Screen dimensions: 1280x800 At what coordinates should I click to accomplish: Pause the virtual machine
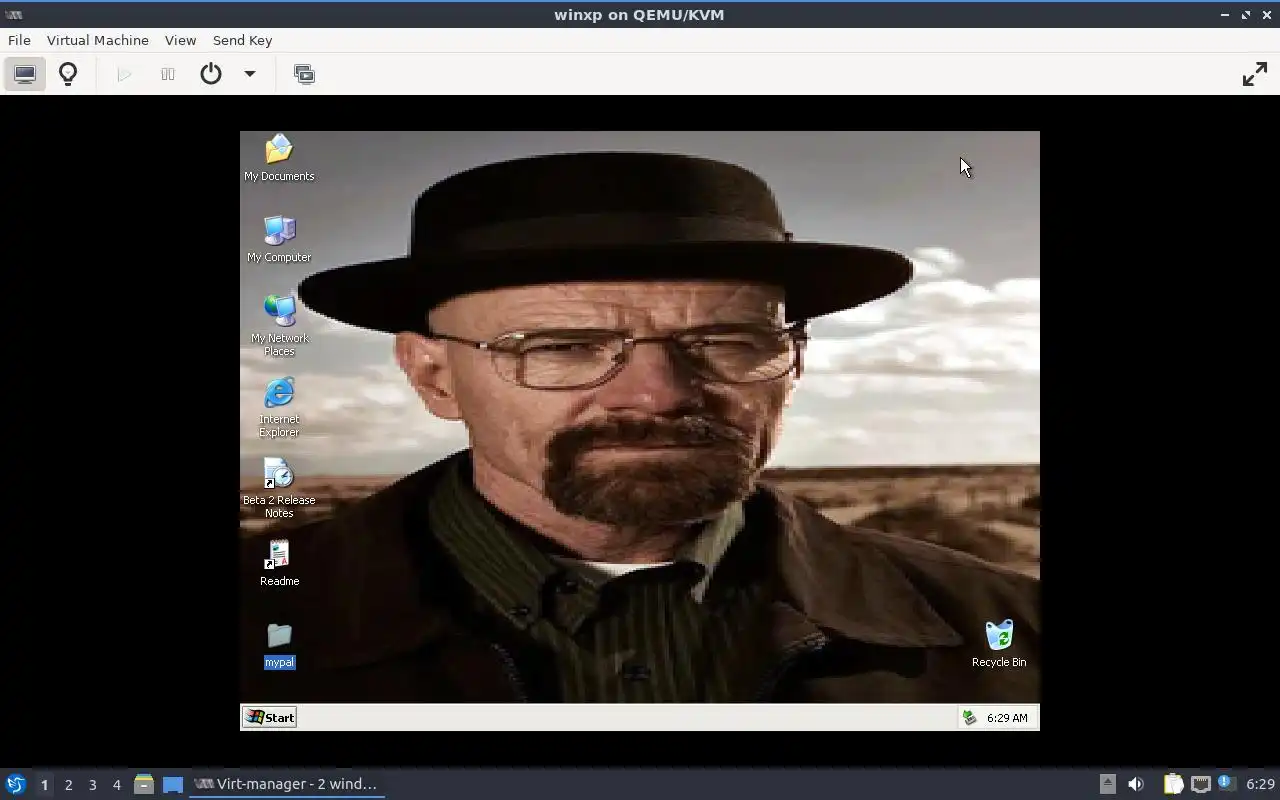coord(168,74)
